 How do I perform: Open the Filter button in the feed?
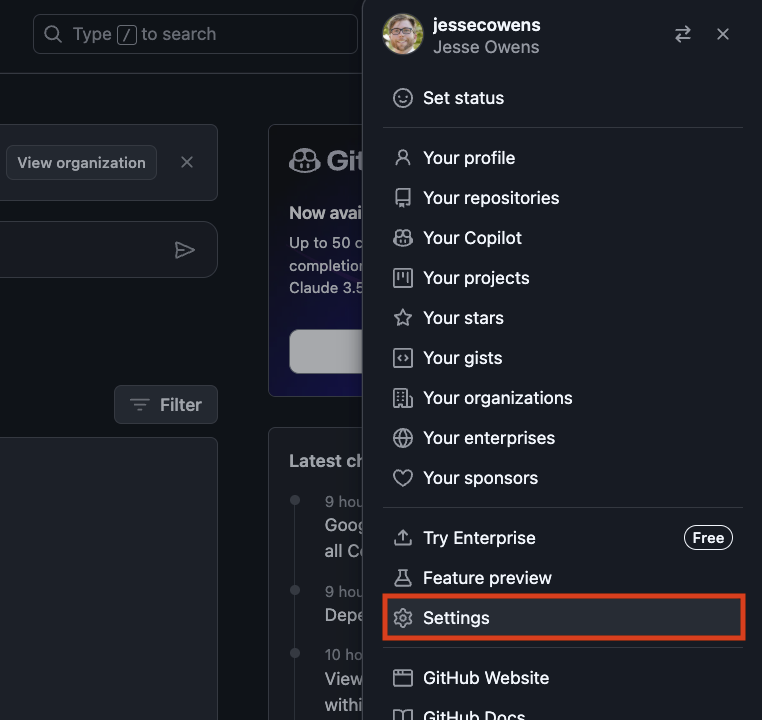tap(166, 405)
